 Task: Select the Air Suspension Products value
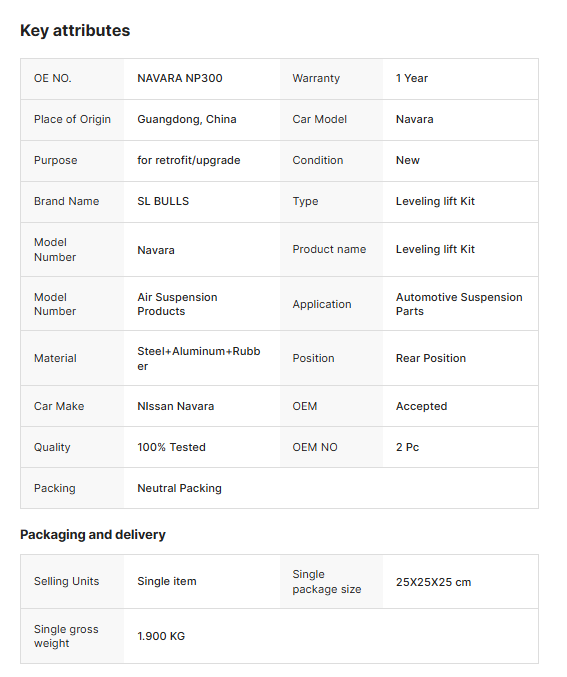(177, 304)
